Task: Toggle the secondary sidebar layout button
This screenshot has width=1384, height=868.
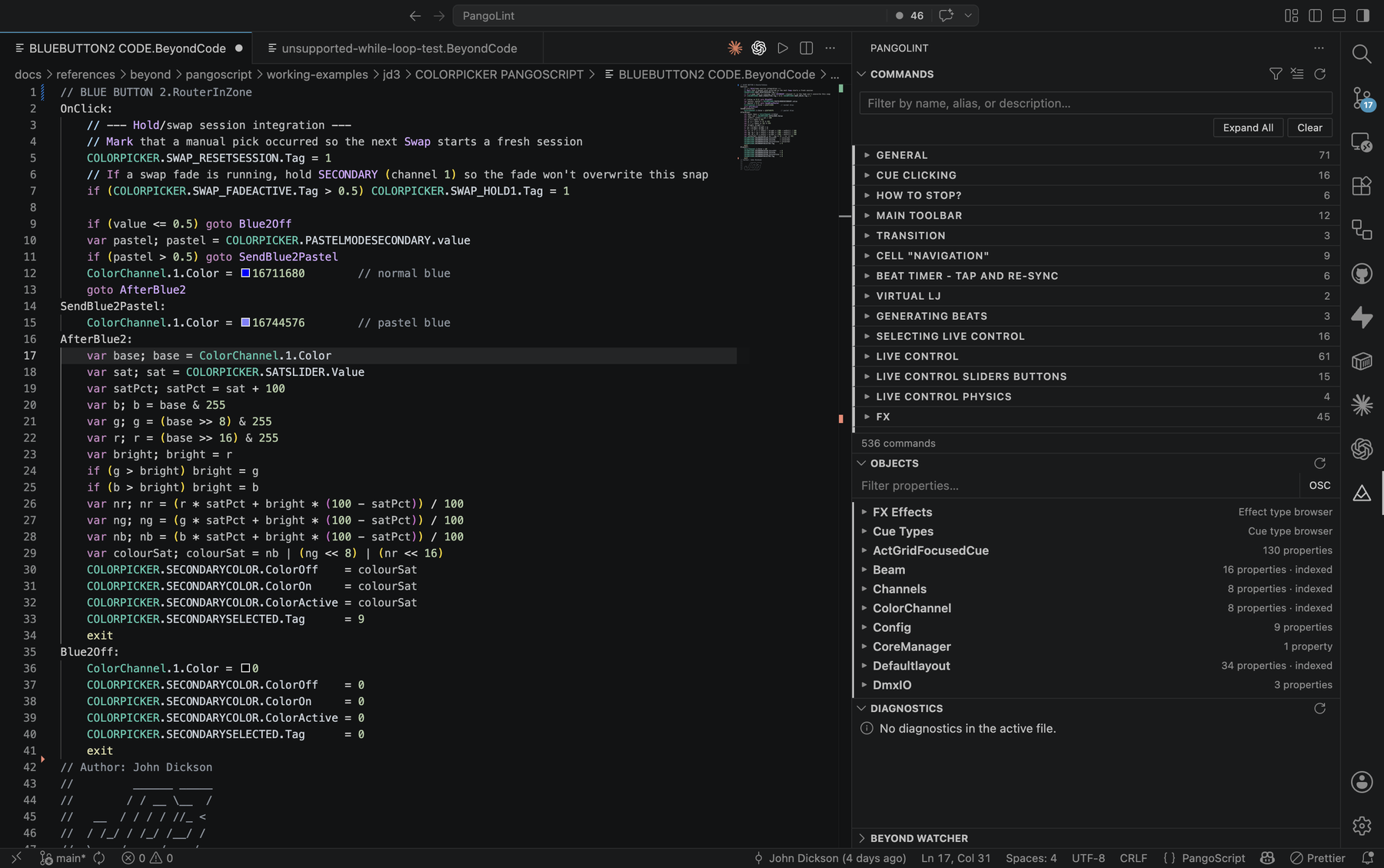Action: 1363,15
